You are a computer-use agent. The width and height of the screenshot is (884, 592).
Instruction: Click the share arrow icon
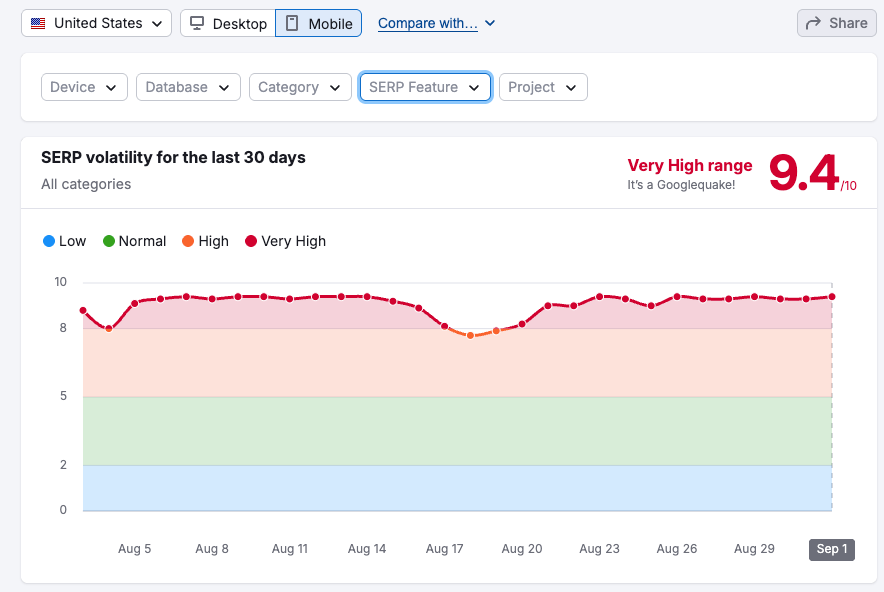[813, 23]
